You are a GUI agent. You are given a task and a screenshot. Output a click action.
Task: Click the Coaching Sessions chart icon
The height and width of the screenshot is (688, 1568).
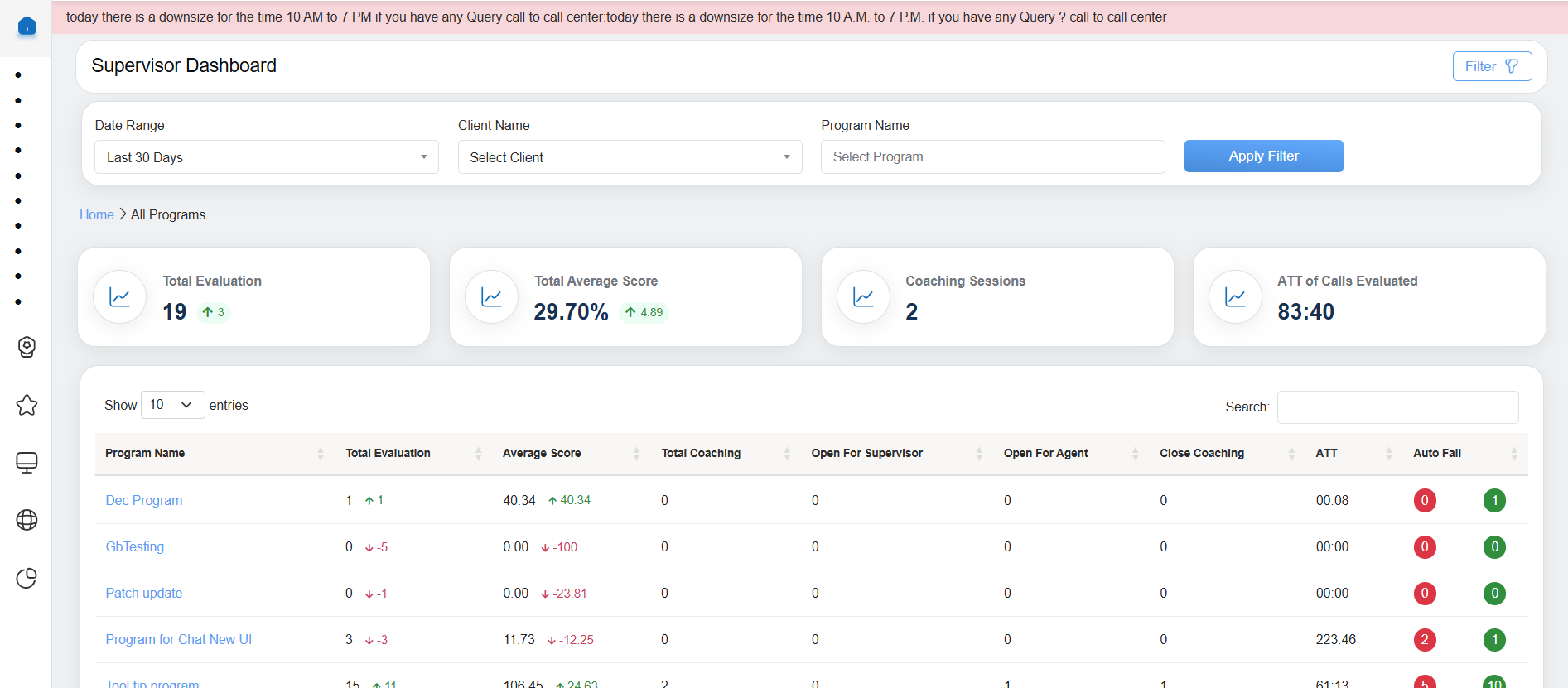pos(863,297)
